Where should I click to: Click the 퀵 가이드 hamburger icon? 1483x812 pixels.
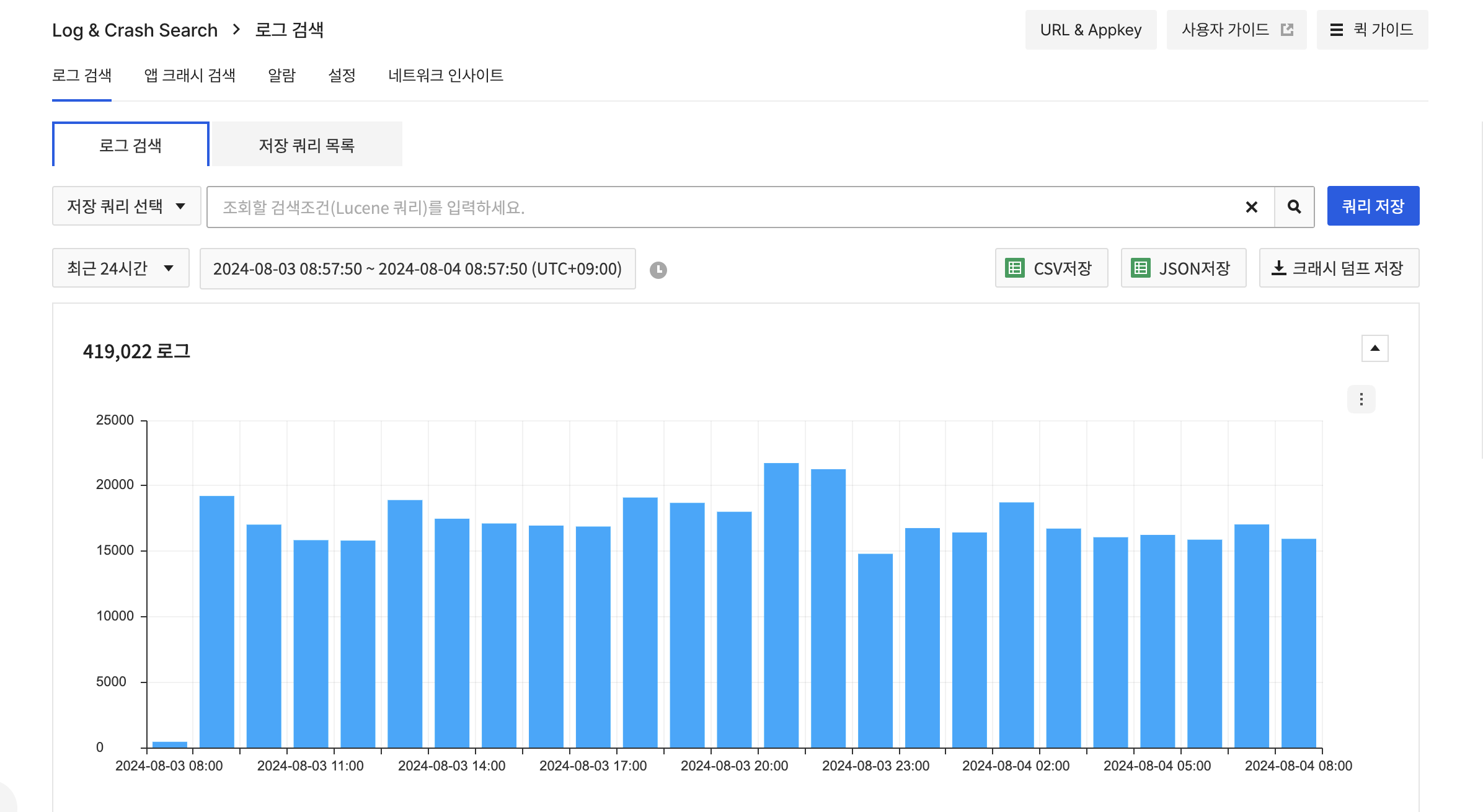pyautogui.click(x=1337, y=30)
